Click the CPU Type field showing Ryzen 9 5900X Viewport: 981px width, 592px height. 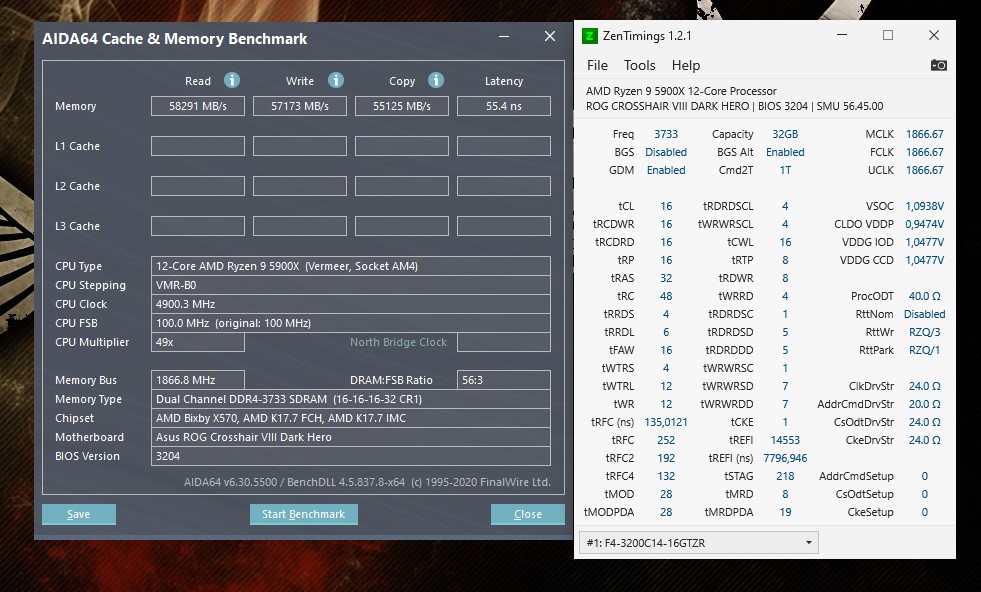pos(350,266)
